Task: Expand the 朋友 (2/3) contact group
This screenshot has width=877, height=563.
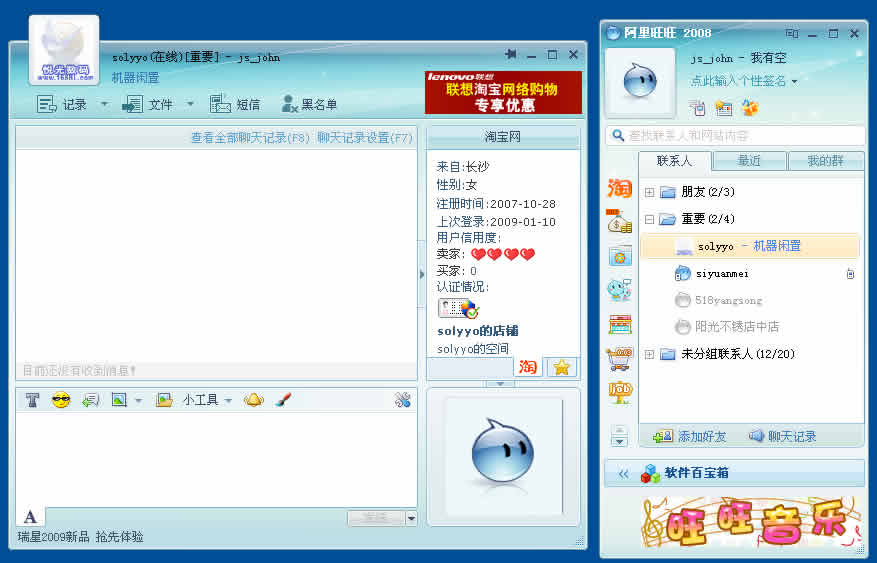Action: (x=649, y=192)
